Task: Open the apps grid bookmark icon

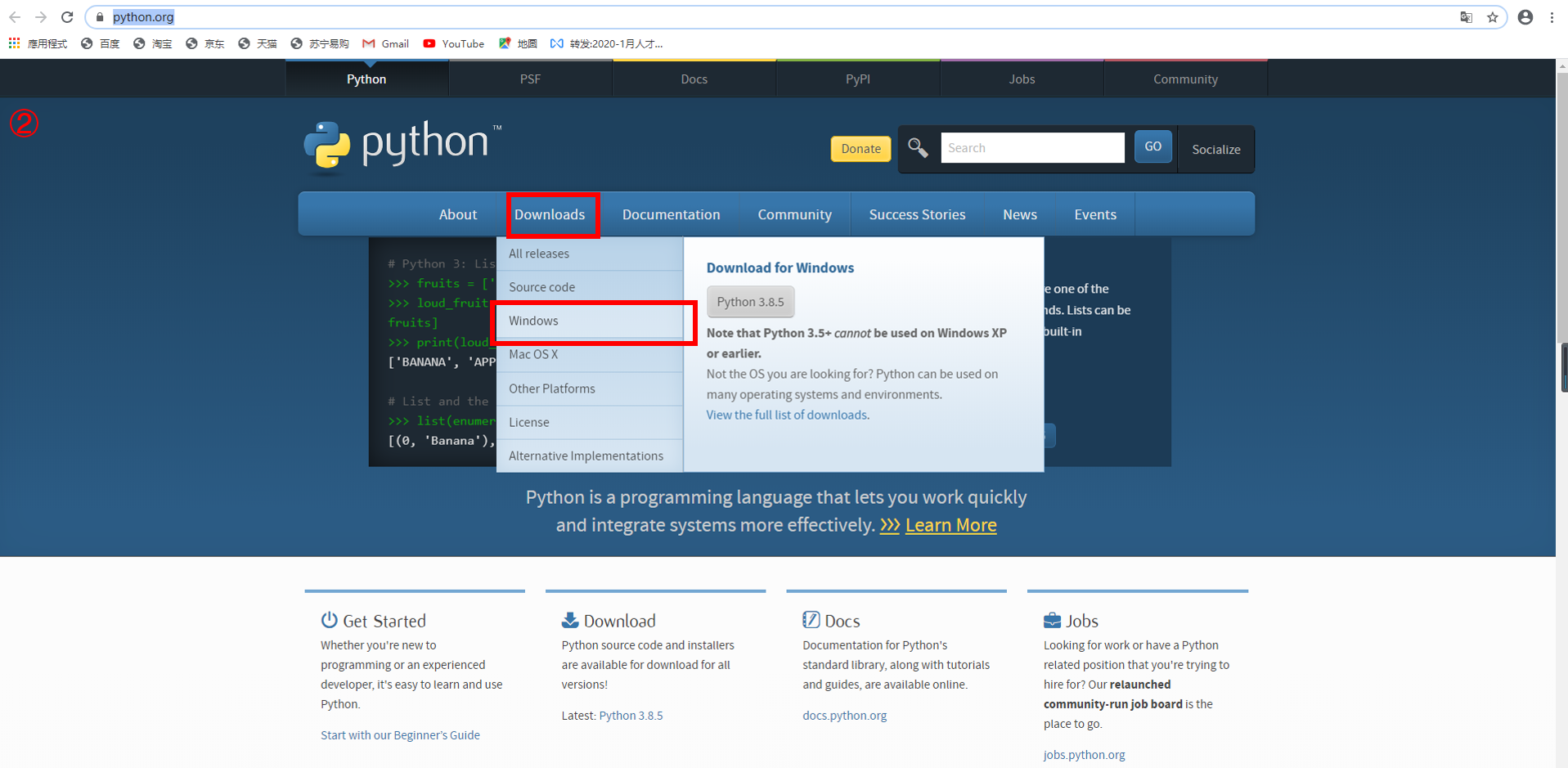Action: tap(15, 43)
